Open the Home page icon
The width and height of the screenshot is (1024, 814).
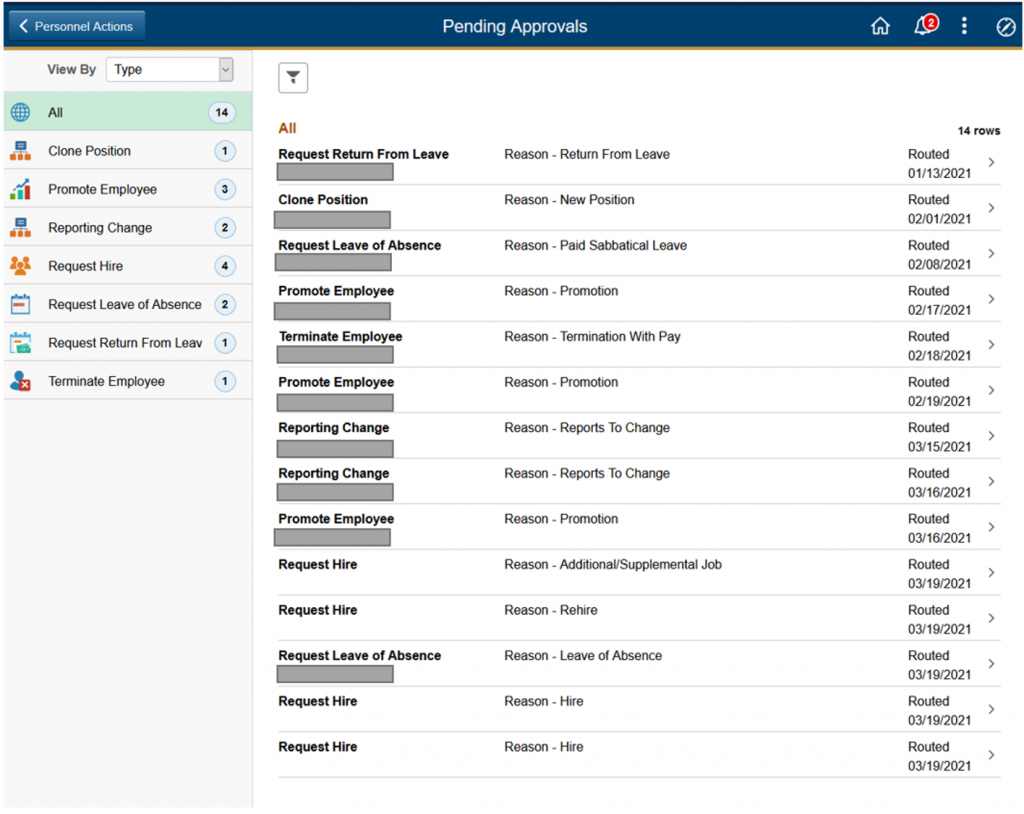[x=880, y=26]
